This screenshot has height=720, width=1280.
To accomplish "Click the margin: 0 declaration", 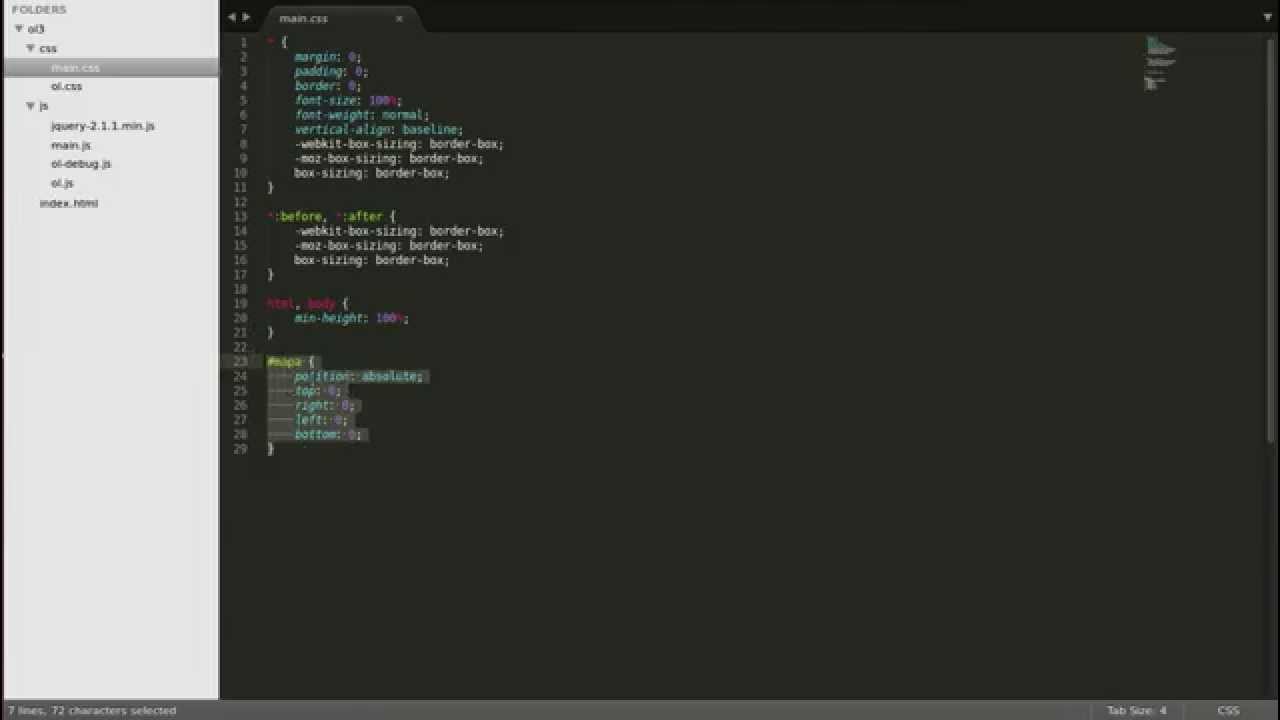I will (x=328, y=57).
